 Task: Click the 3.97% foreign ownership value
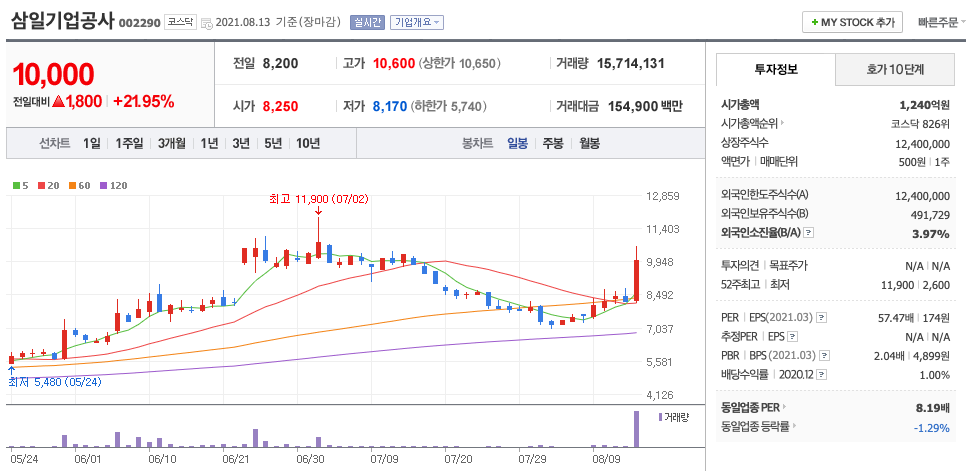pyautogui.click(x=932, y=234)
